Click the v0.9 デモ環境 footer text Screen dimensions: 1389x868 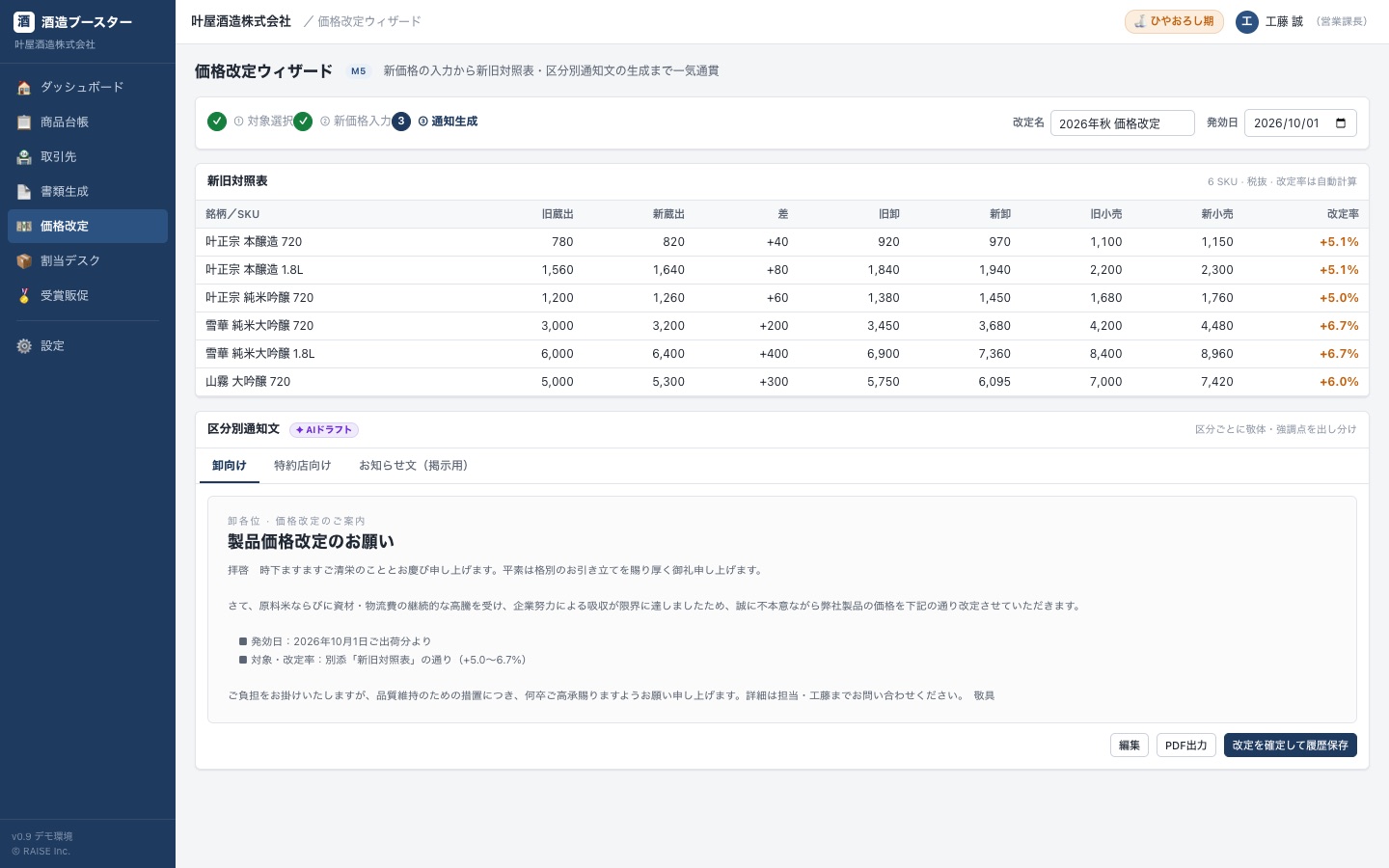(42, 836)
